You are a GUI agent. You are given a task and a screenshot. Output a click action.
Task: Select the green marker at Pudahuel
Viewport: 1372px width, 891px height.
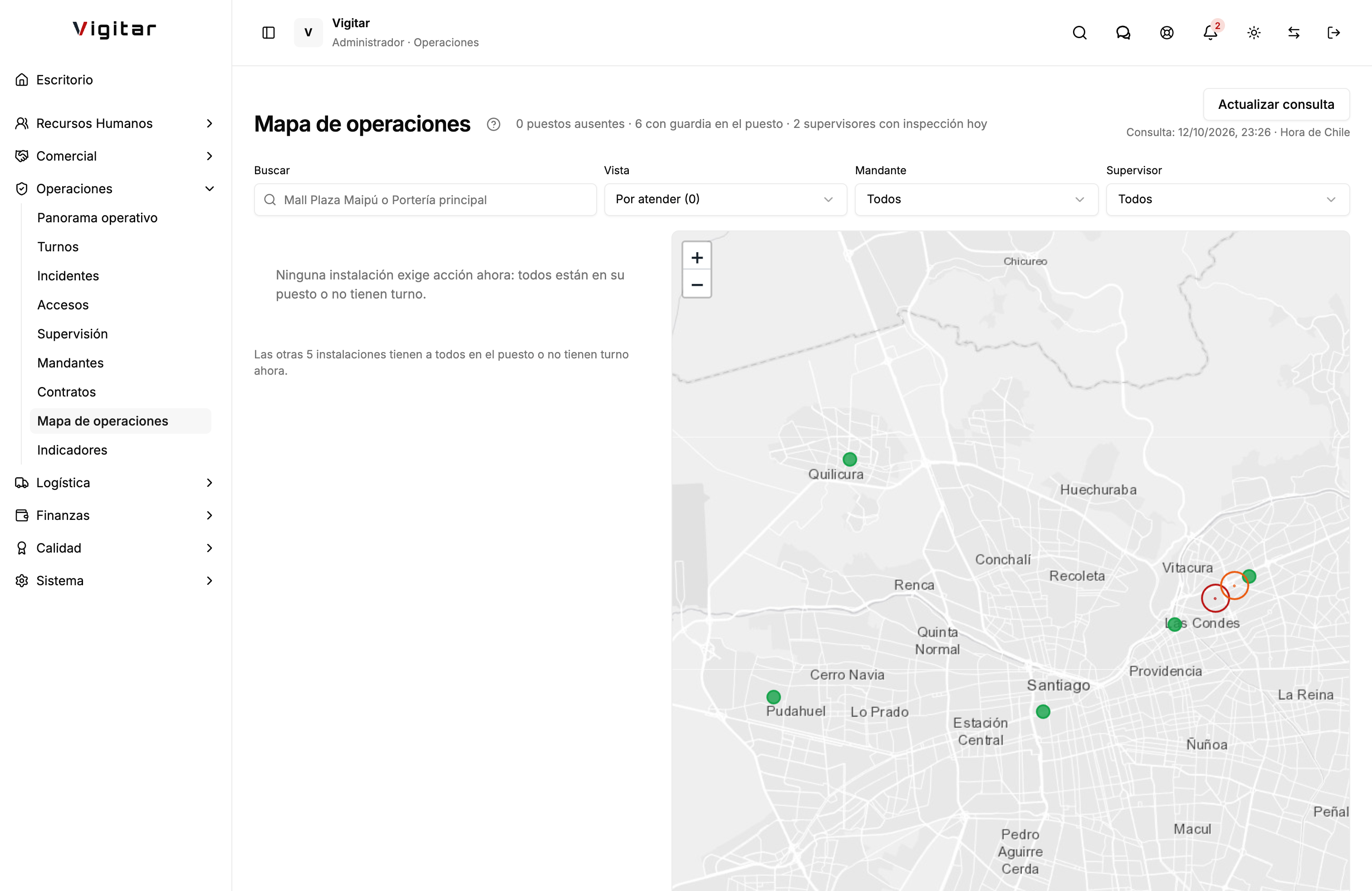click(774, 697)
